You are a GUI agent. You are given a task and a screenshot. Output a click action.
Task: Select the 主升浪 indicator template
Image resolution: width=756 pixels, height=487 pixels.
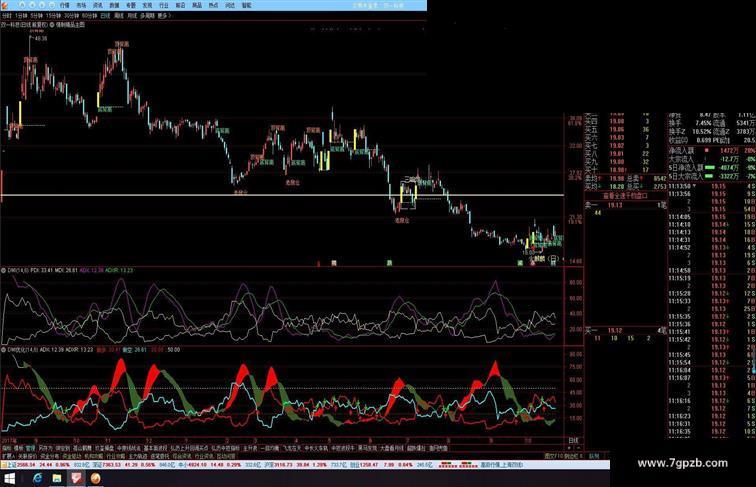pos(250,448)
